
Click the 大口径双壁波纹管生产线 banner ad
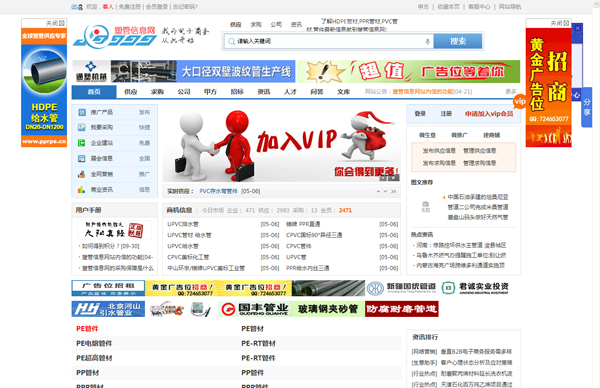[184, 71]
